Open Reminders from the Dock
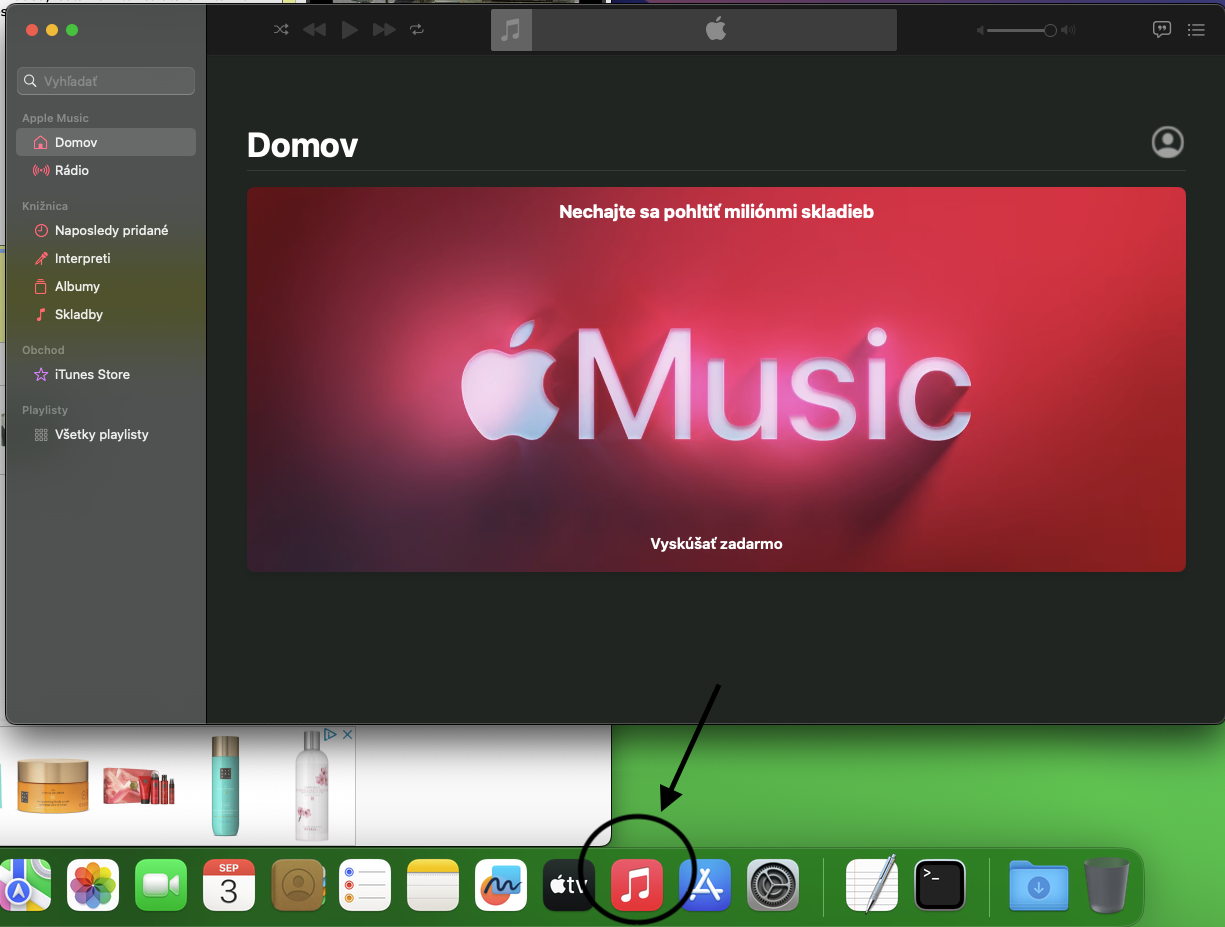Viewport: 1225px width, 927px height. [365, 885]
